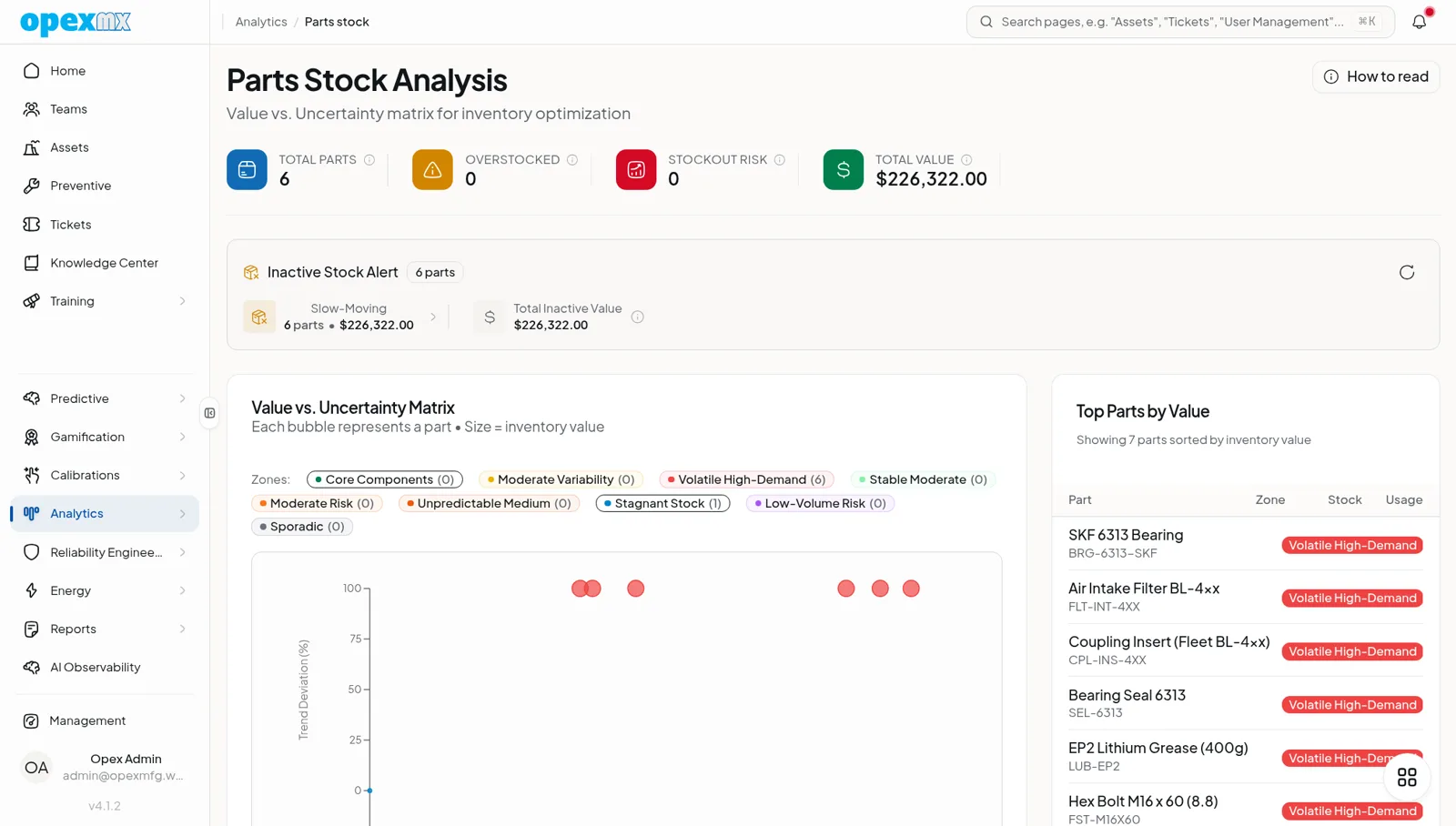Image resolution: width=1456 pixels, height=826 pixels.
Task: Expand the Calibrations submenu chevron
Action: click(x=182, y=475)
